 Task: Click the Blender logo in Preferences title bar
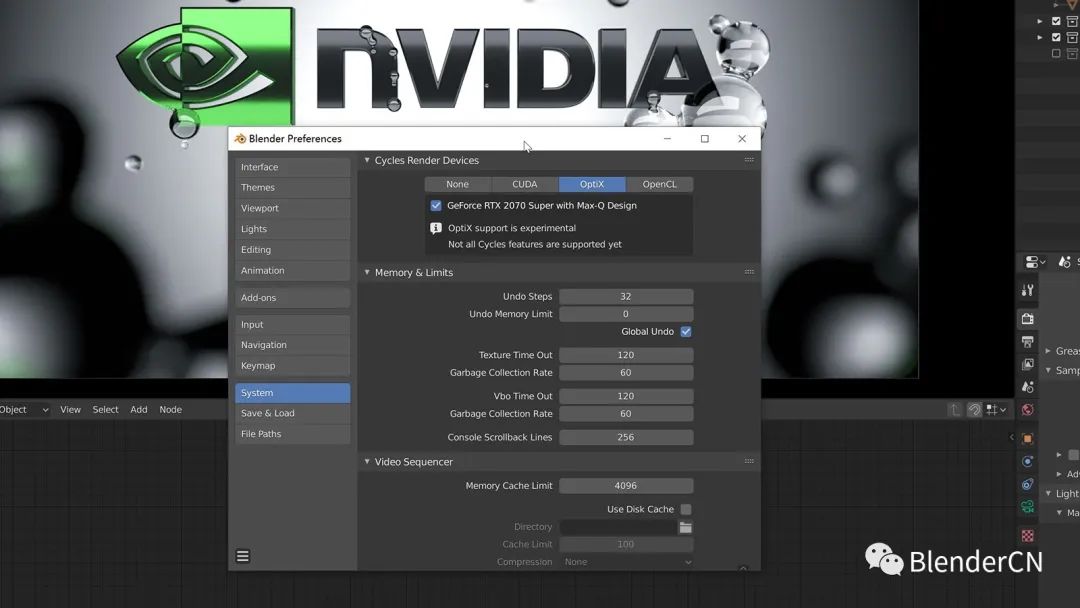pos(240,138)
